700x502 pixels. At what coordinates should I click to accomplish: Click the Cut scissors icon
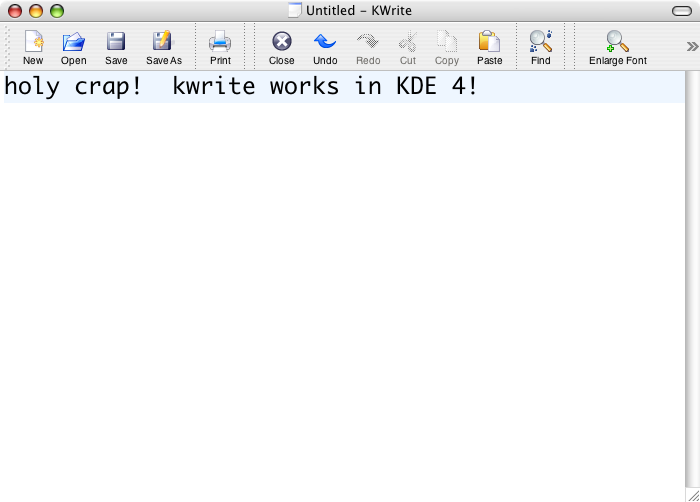point(408,47)
